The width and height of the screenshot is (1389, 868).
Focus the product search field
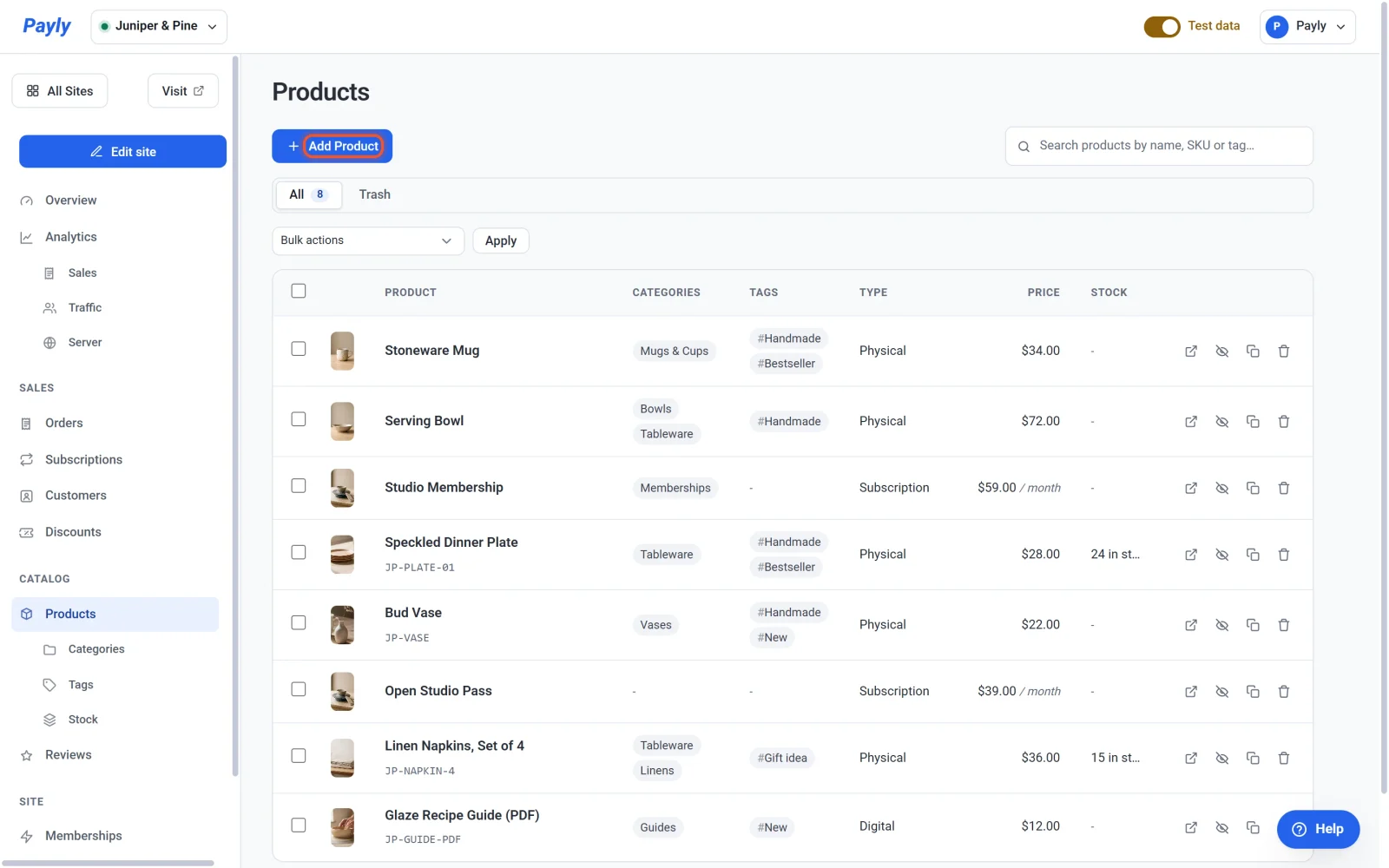[x=1159, y=146]
